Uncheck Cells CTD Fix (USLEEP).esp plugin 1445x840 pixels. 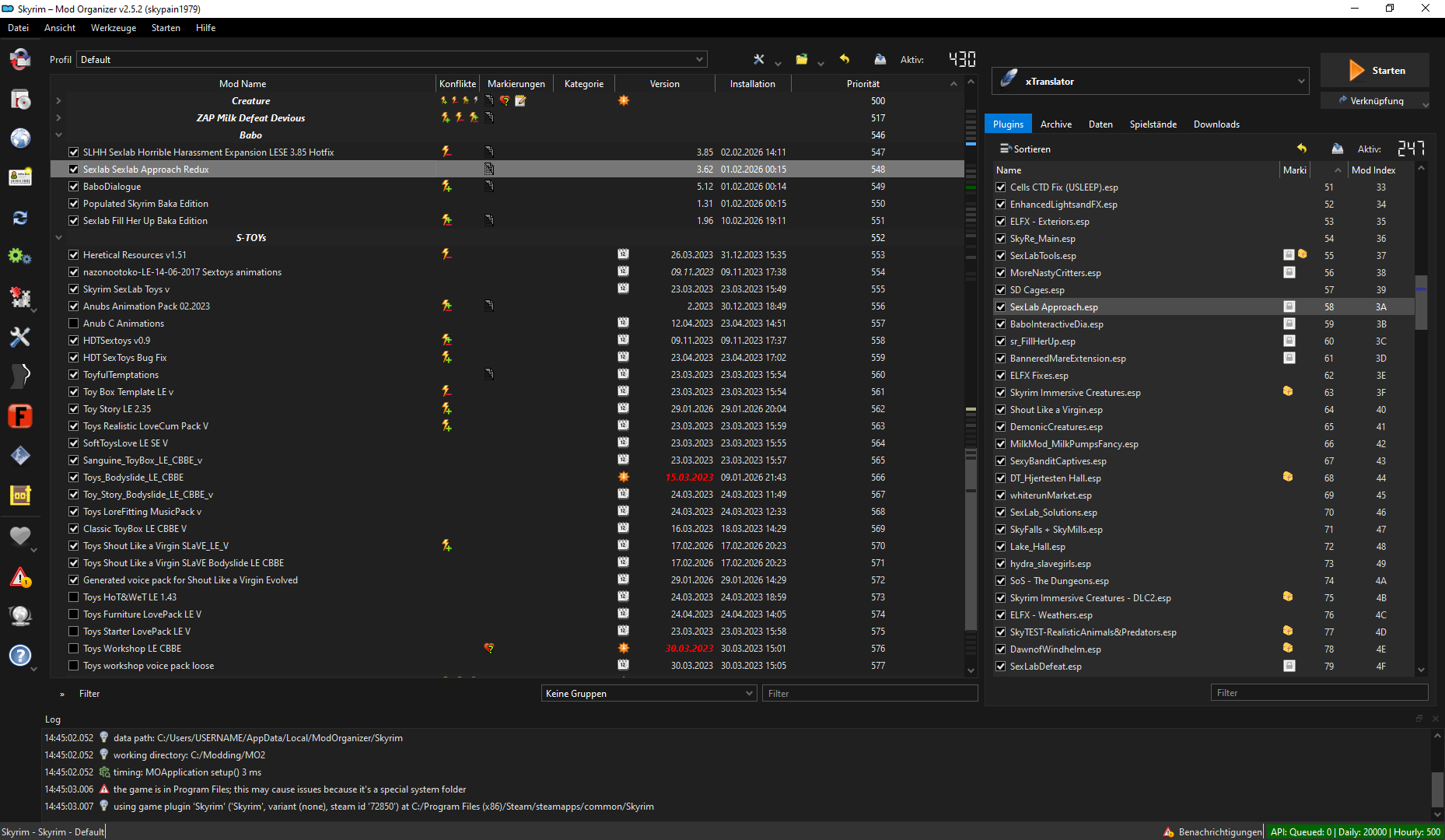[x=1001, y=187]
